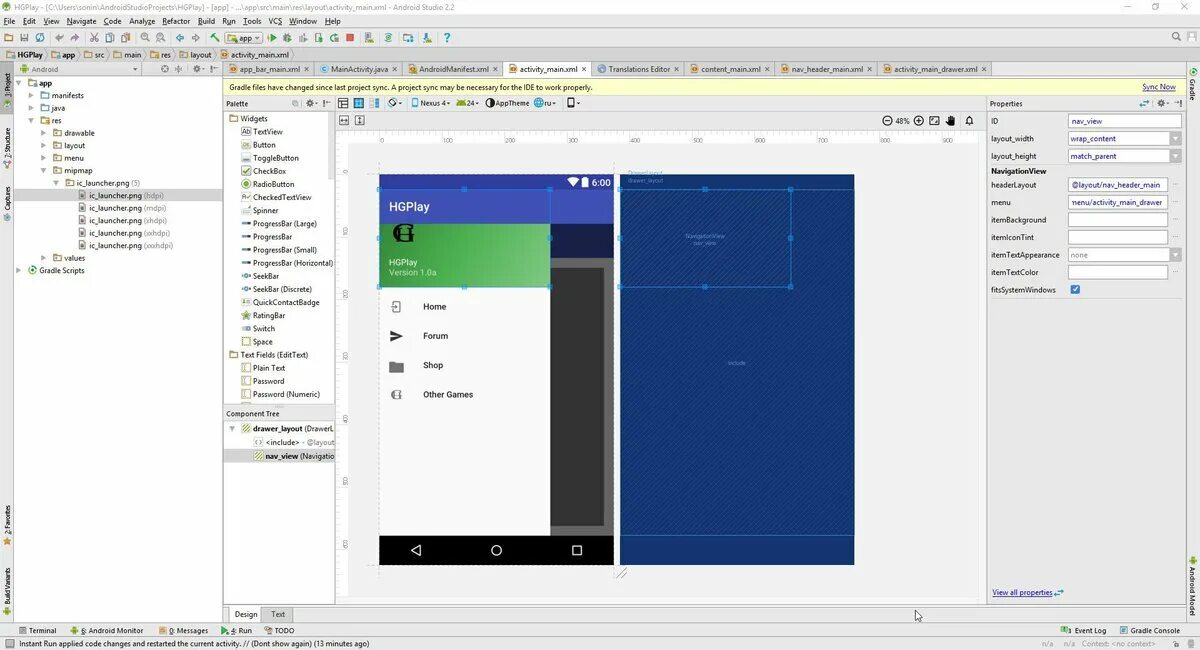
Task: Show Design and Blueprint side by side
Action: (372, 103)
